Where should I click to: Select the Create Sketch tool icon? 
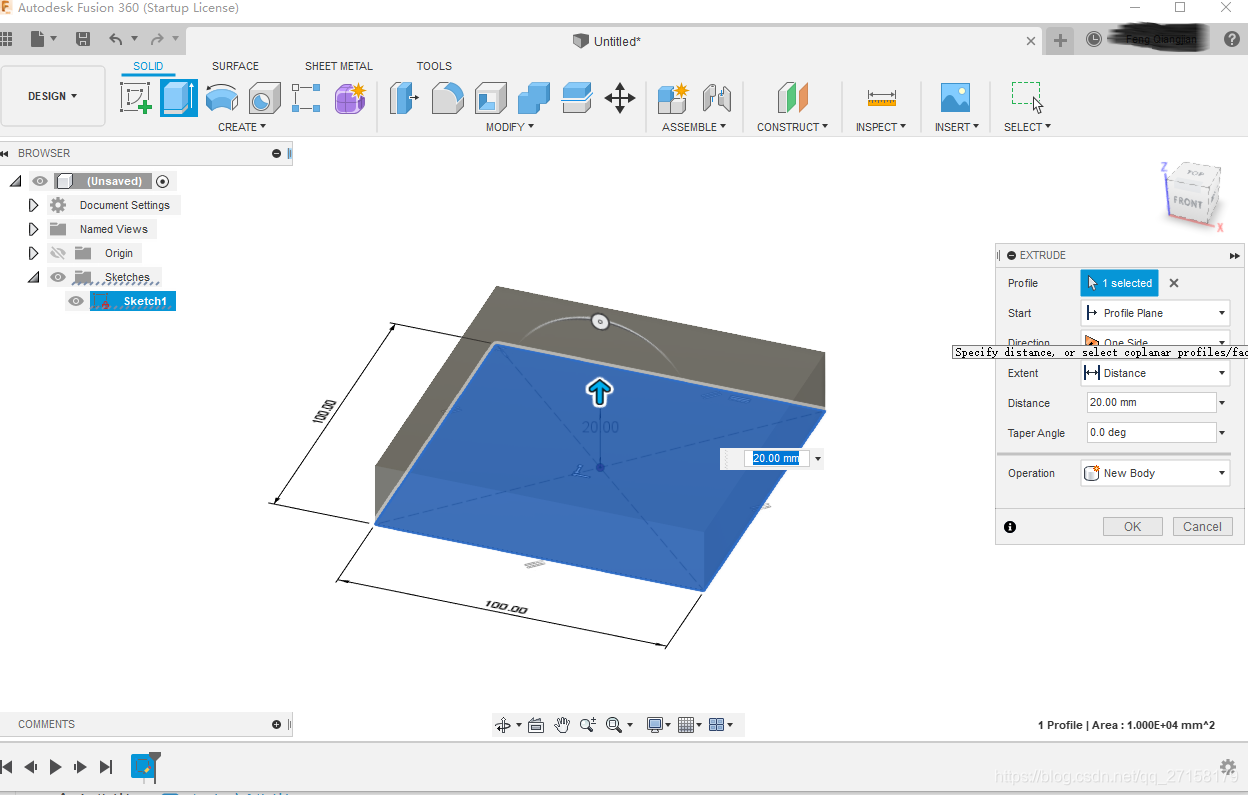[135, 98]
